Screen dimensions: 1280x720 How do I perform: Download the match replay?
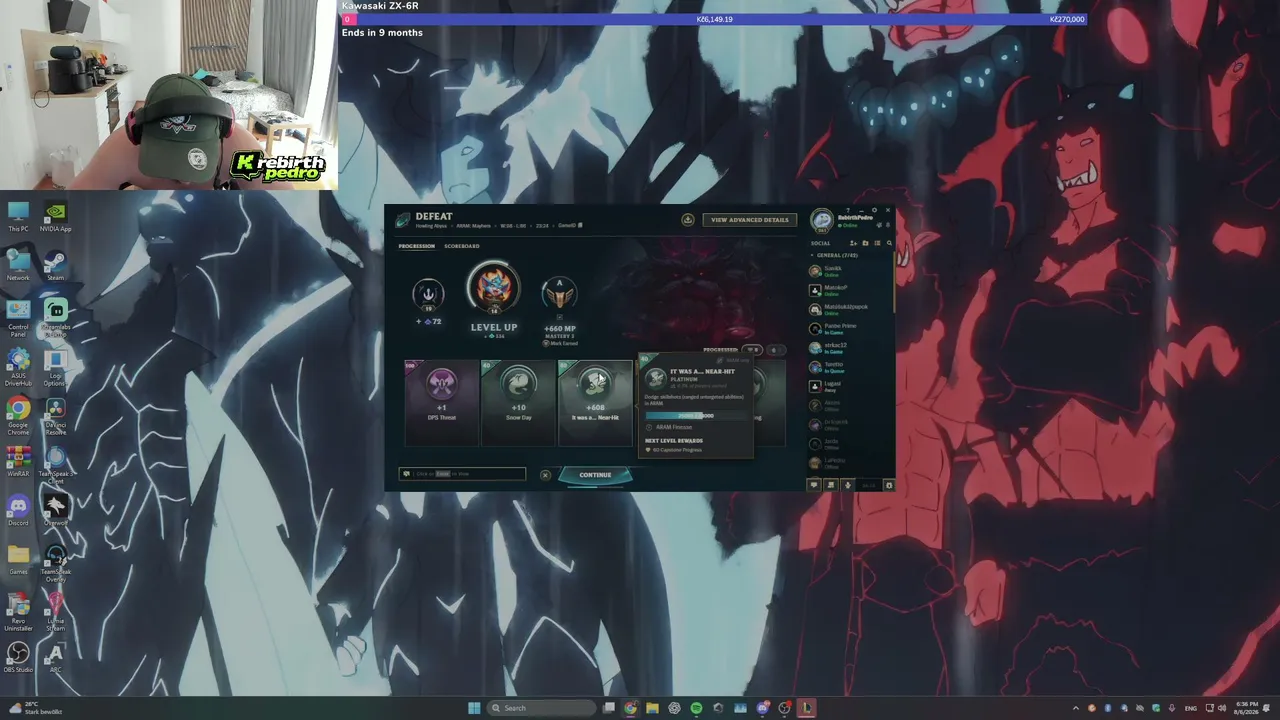[x=688, y=220]
